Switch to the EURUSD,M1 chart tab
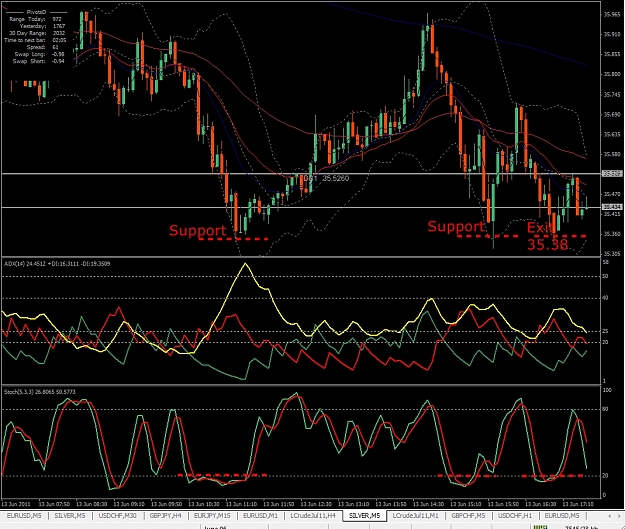Screen dimensions: 625x529 [260, 515]
